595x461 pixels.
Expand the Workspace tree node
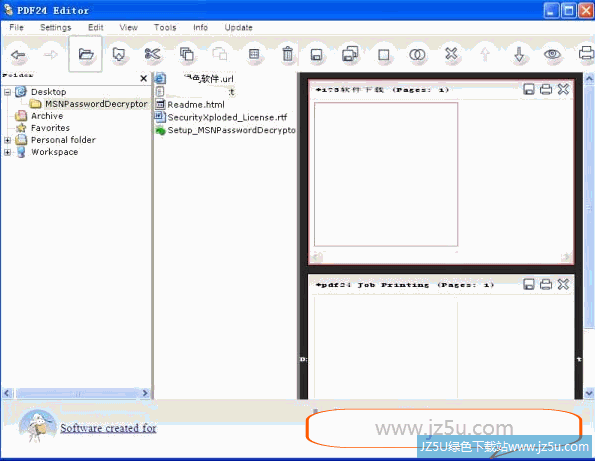tap(7, 152)
